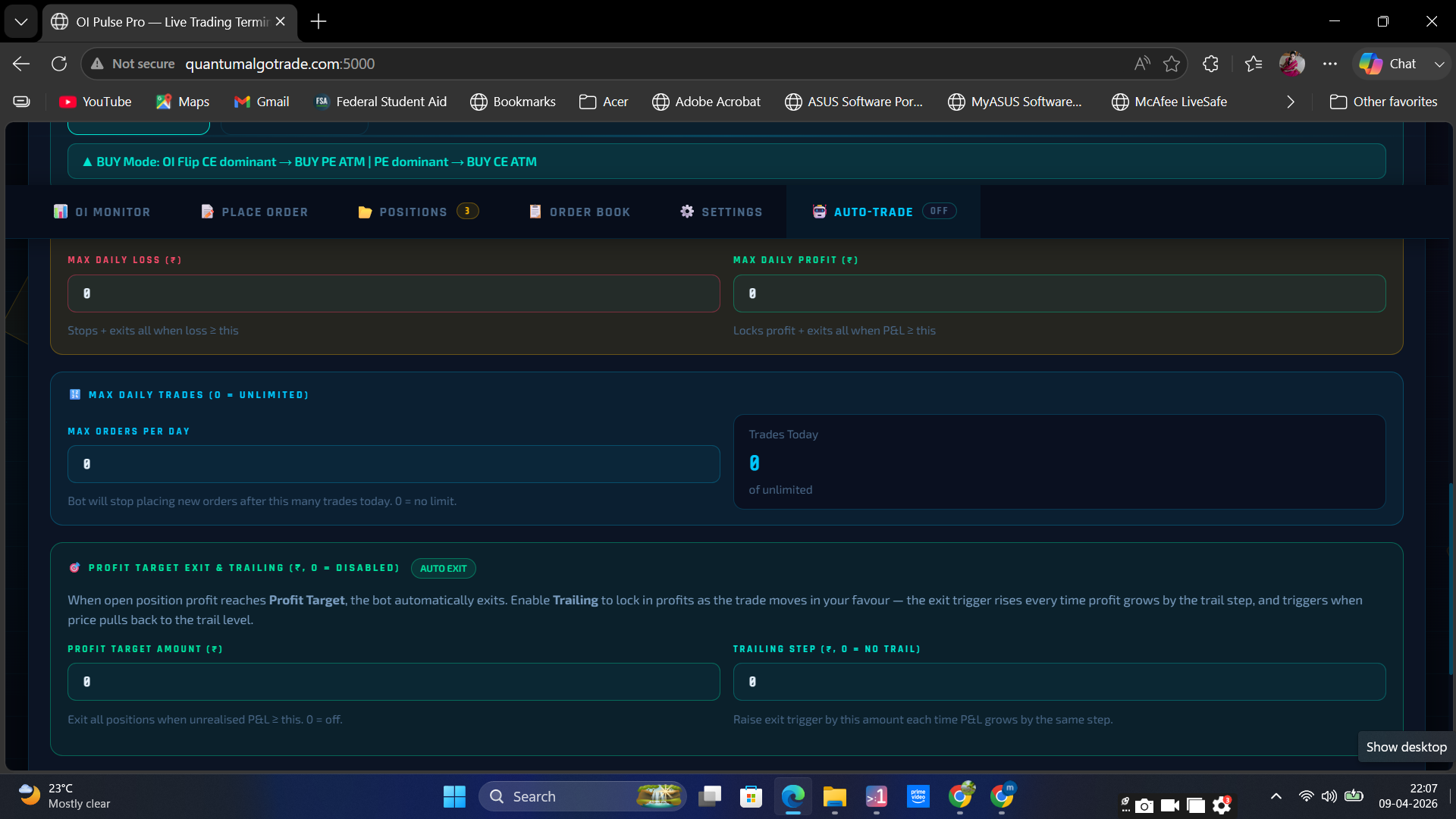This screenshot has width=1456, height=819.
Task: Show more favorites bar items chevron
Action: point(1291,102)
